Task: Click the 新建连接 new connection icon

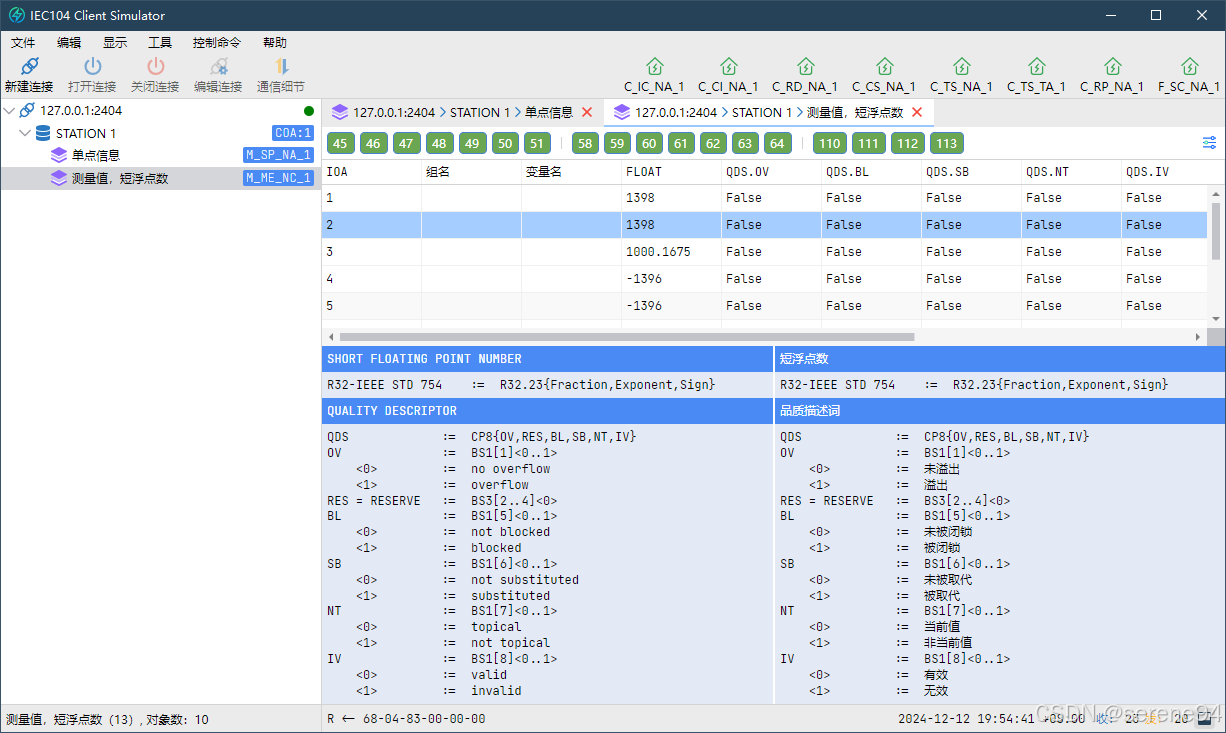Action: [29, 66]
